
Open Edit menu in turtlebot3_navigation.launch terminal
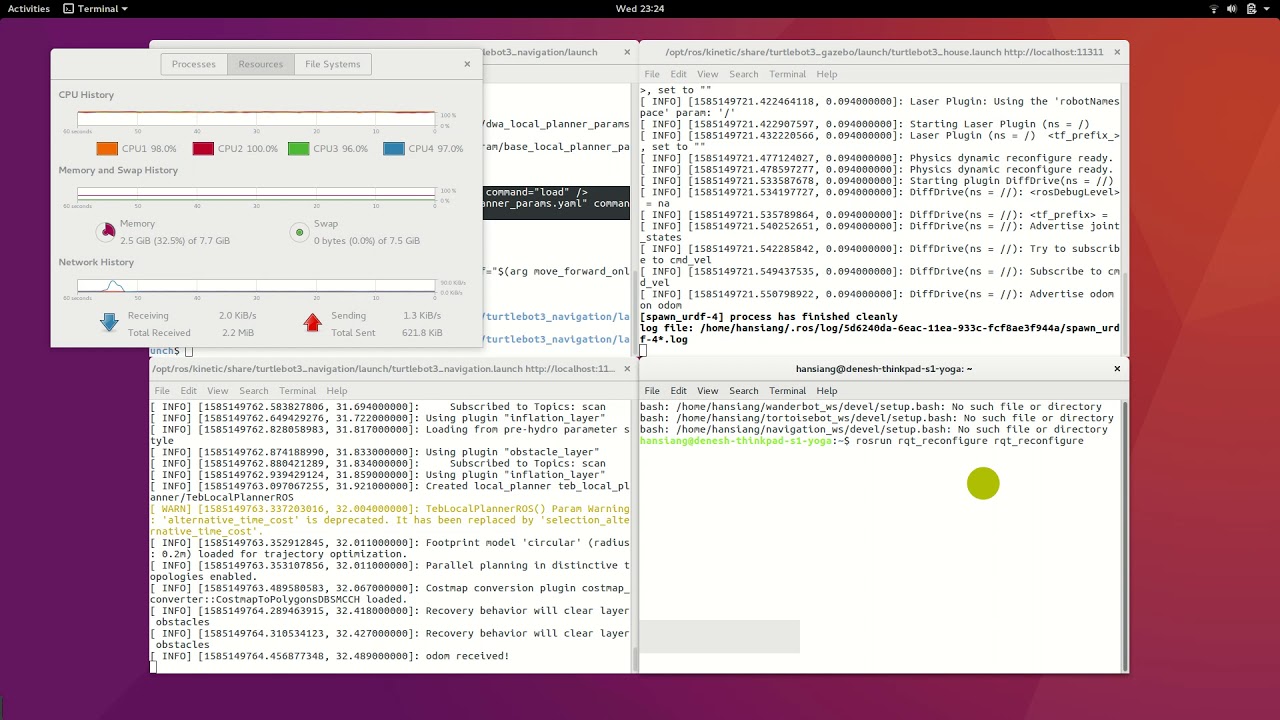coord(188,391)
